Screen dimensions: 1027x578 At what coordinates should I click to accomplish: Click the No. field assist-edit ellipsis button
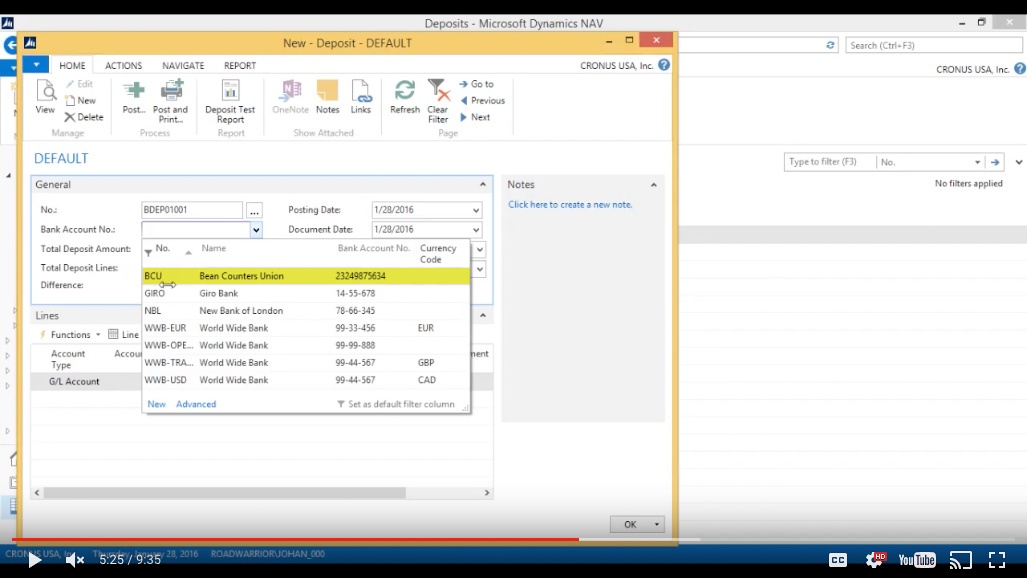click(254, 210)
